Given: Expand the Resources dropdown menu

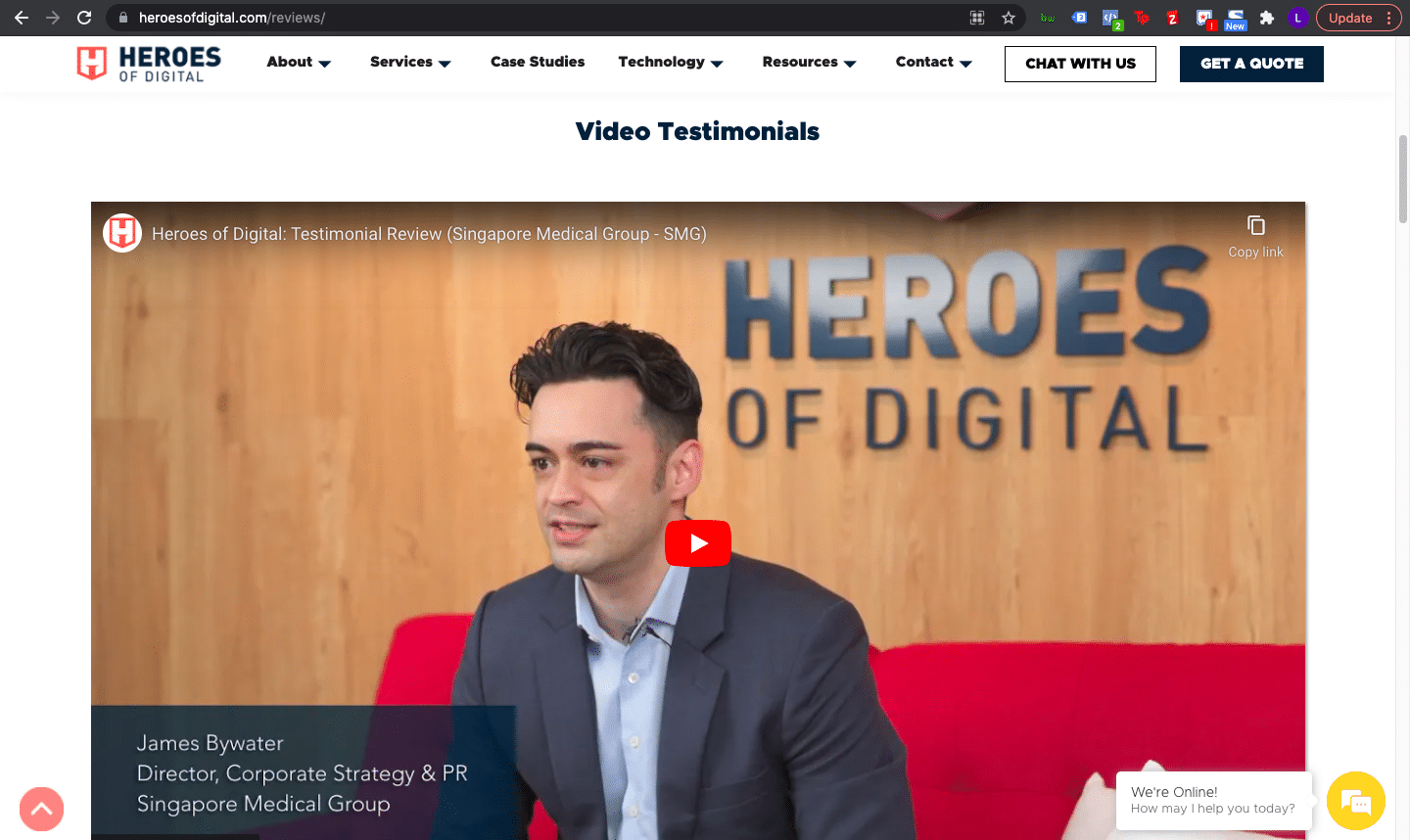Looking at the screenshot, I should [809, 62].
